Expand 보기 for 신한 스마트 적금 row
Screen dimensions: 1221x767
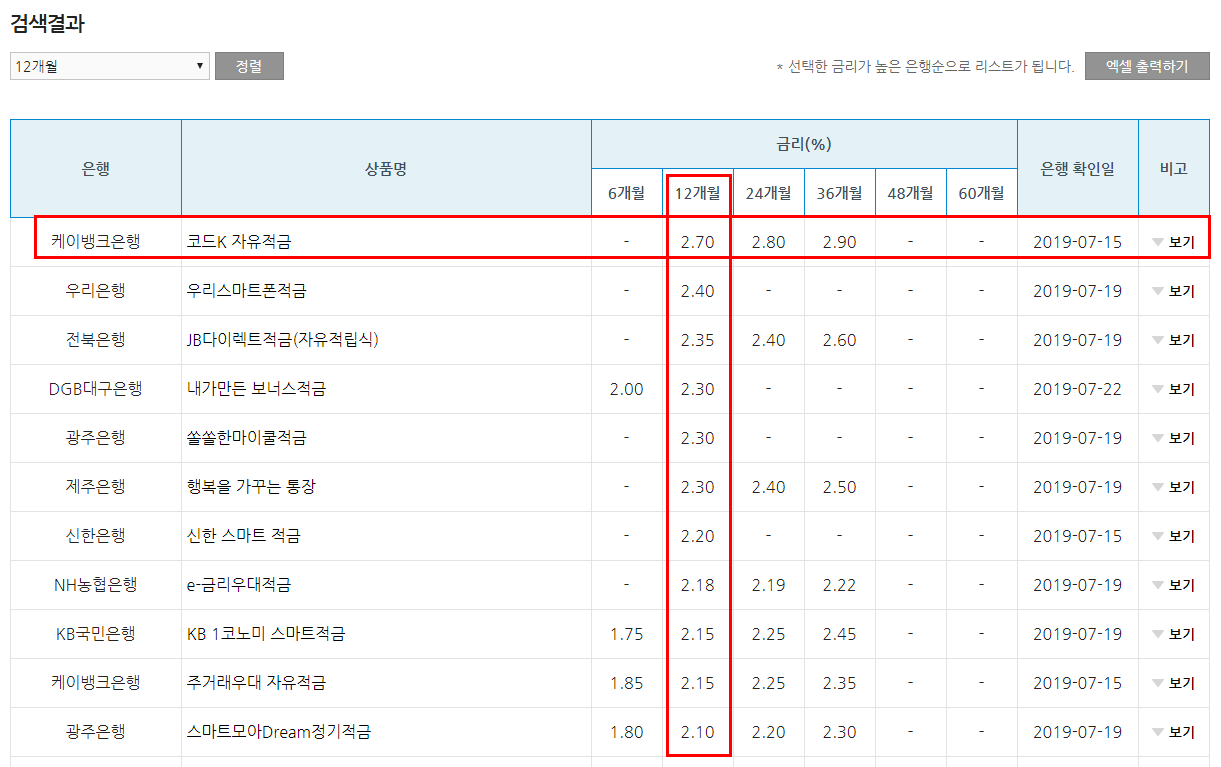pos(1173,536)
